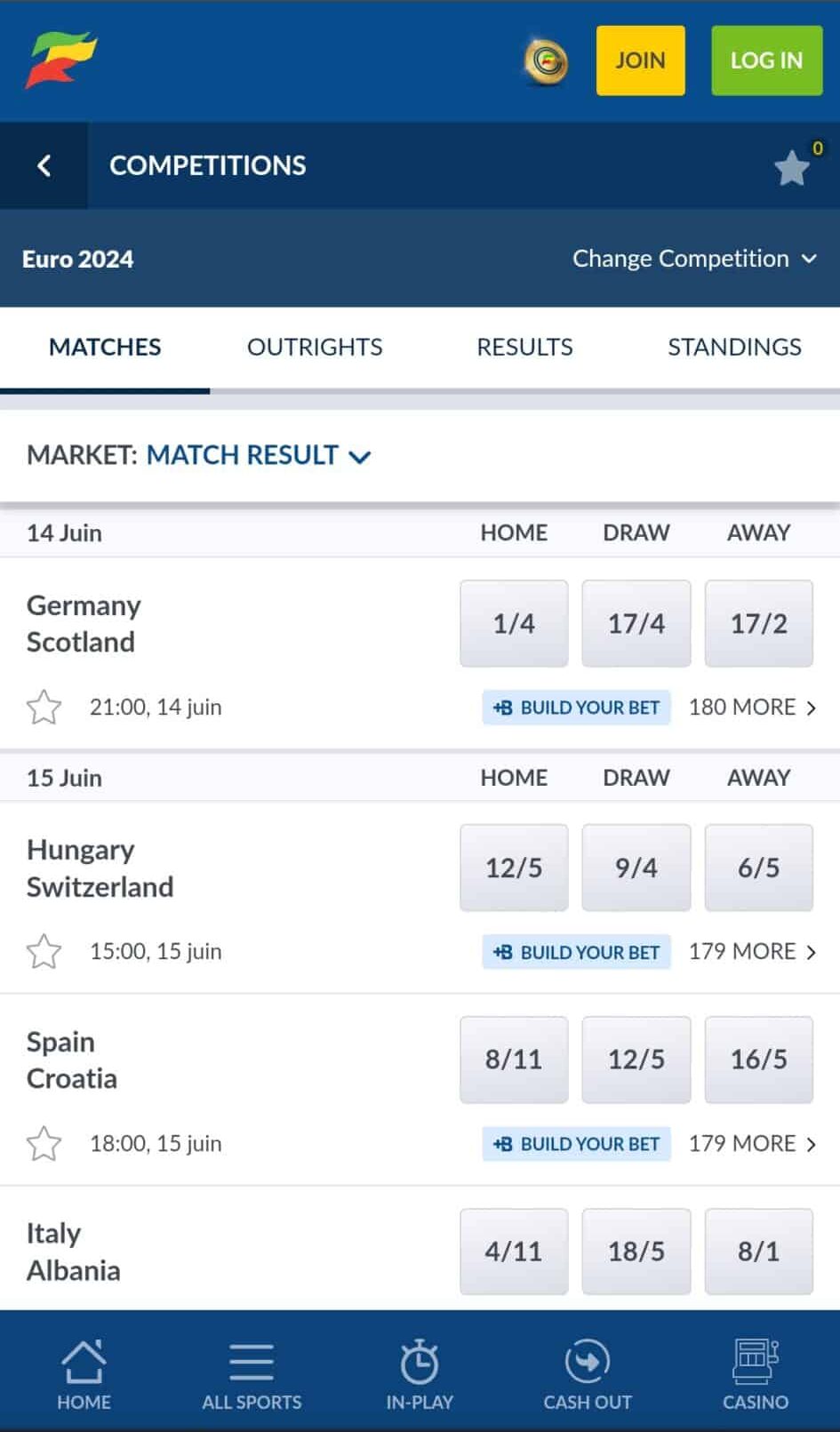Open the favourites star in header
The width and height of the screenshot is (840, 1432).
pyautogui.click(x=791, y=167)
